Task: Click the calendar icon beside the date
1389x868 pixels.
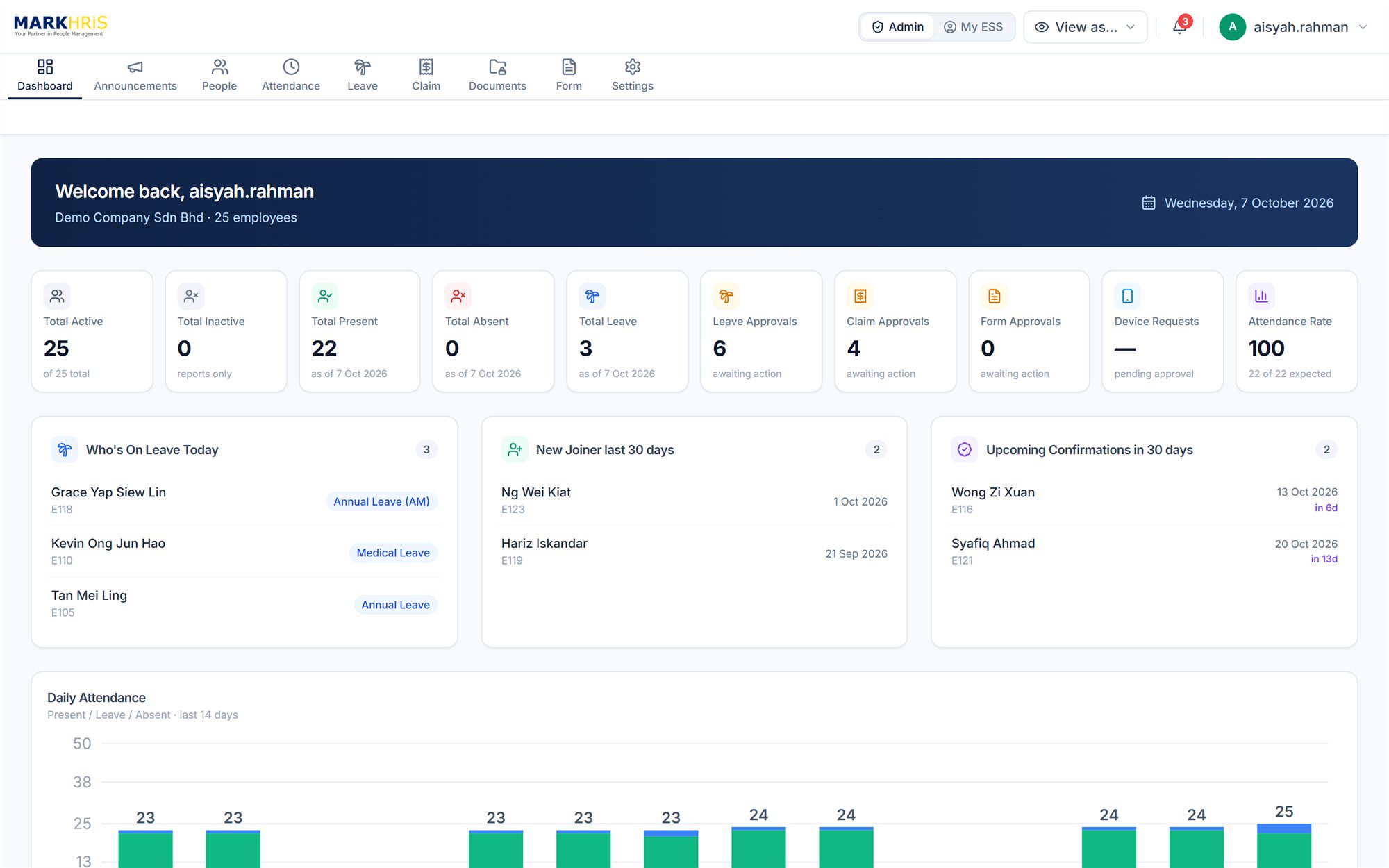Action: pyautogui.click(x=1149, y=203)
